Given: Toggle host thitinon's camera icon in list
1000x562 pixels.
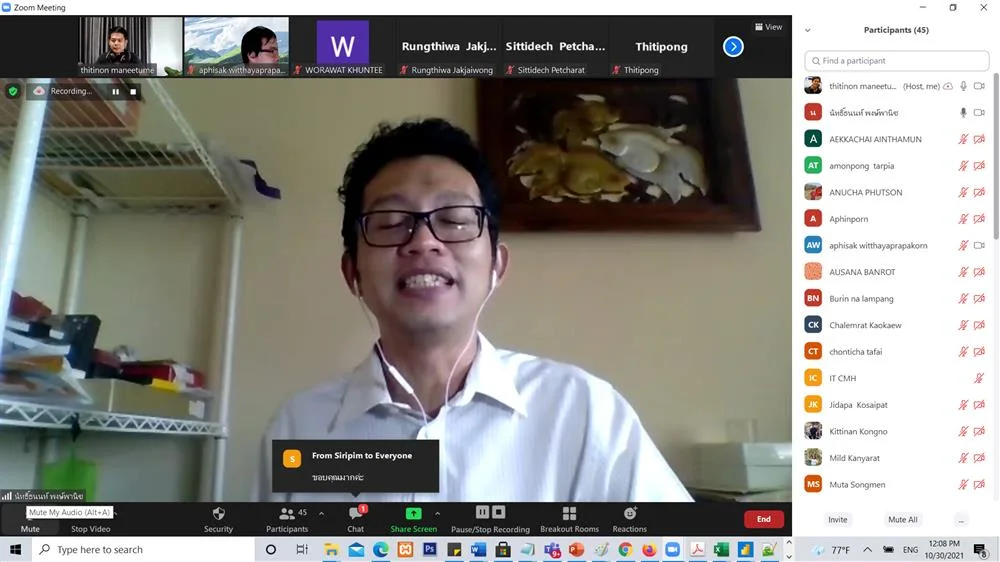Looking at the screenshot, I should [x=979, y=86].
